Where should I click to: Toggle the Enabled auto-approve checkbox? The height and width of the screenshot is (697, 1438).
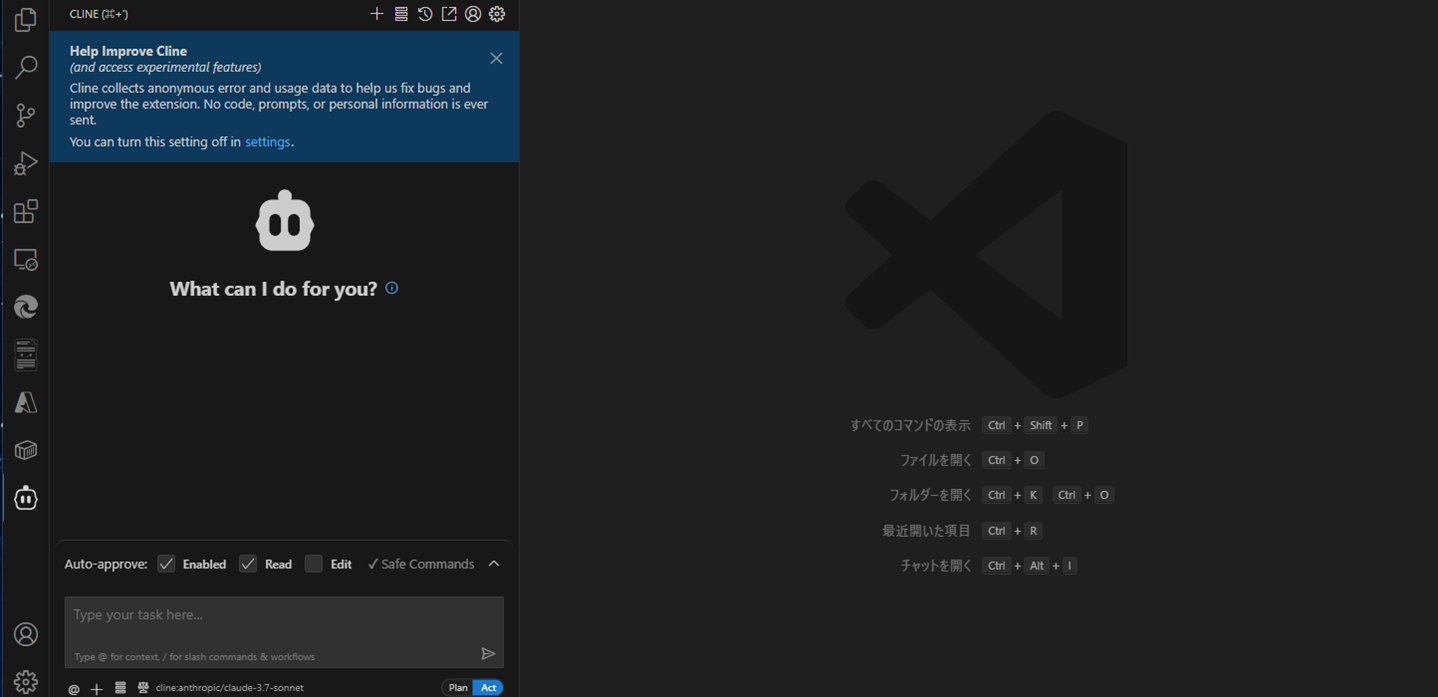tap(166, 564)
